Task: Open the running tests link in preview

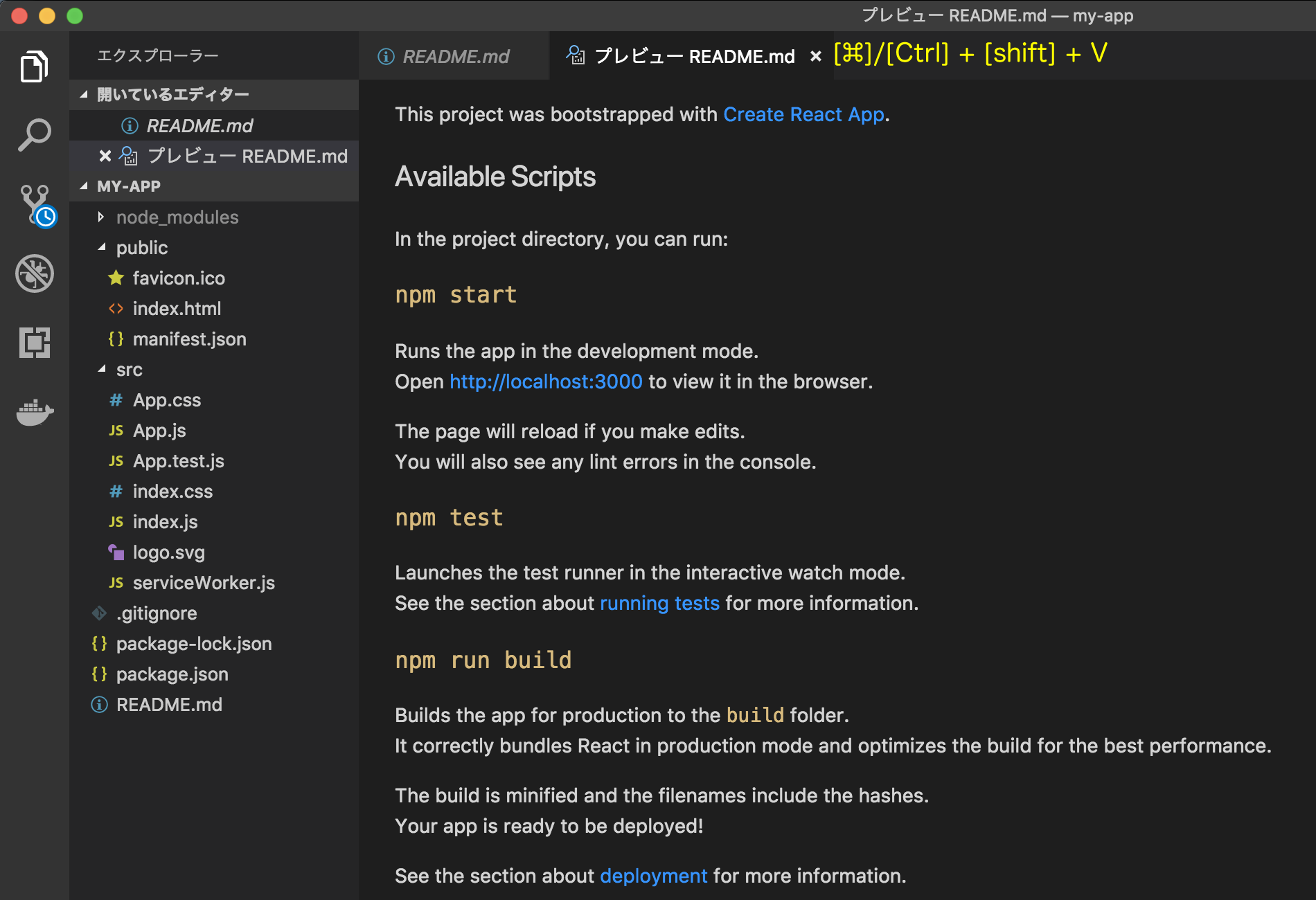Action: (x=659, y=603)
